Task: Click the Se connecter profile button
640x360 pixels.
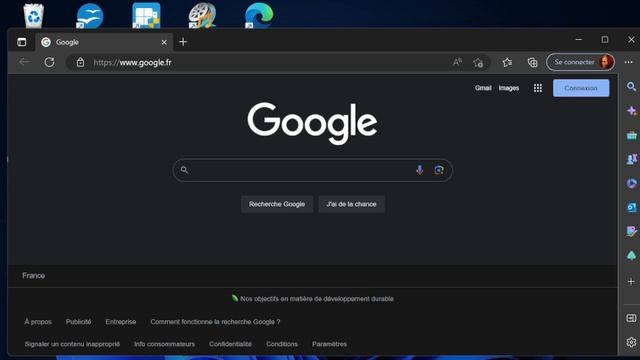Action: pyautogui.click(x=580, y=62)
